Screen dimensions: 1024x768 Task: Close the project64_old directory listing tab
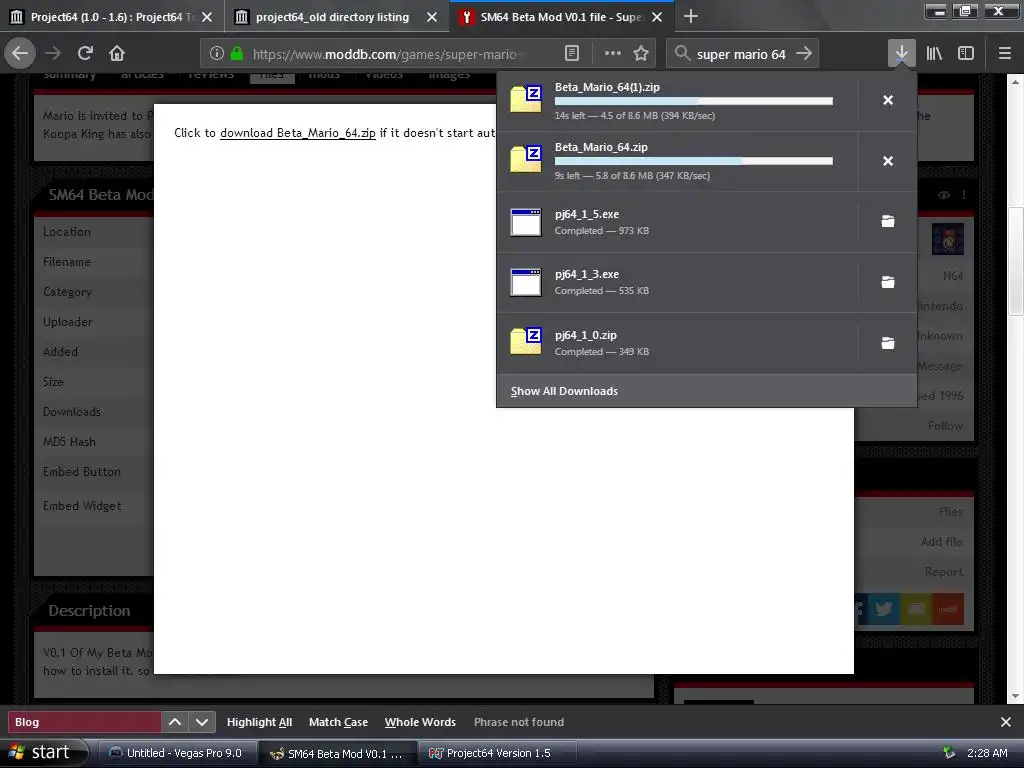pos(432,18)
